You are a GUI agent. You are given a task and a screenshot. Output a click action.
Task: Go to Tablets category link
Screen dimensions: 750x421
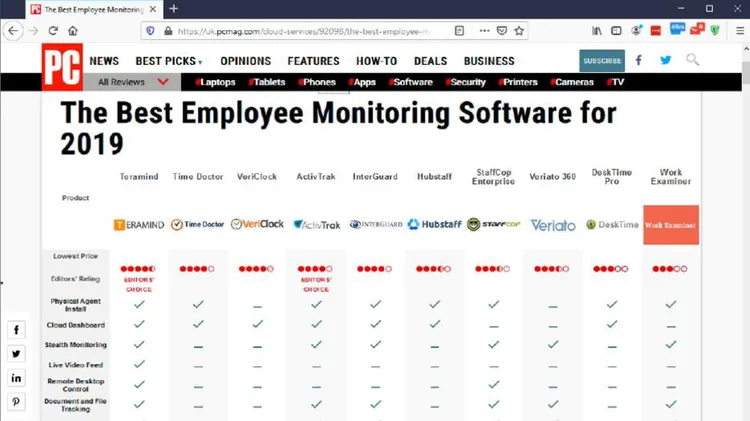pos(267,82)
